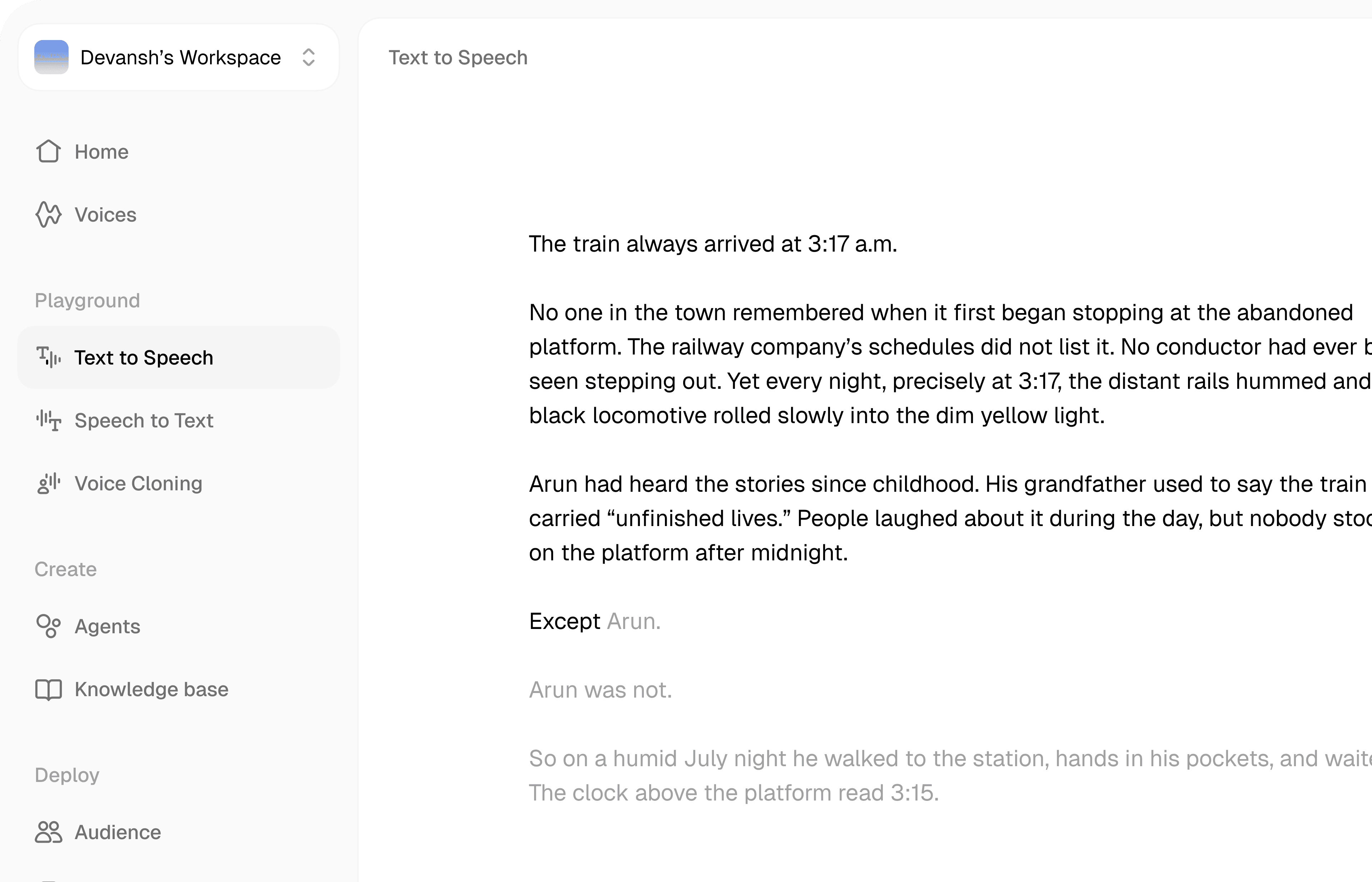Open the Devansh's Workspace selector

[180, 57]
